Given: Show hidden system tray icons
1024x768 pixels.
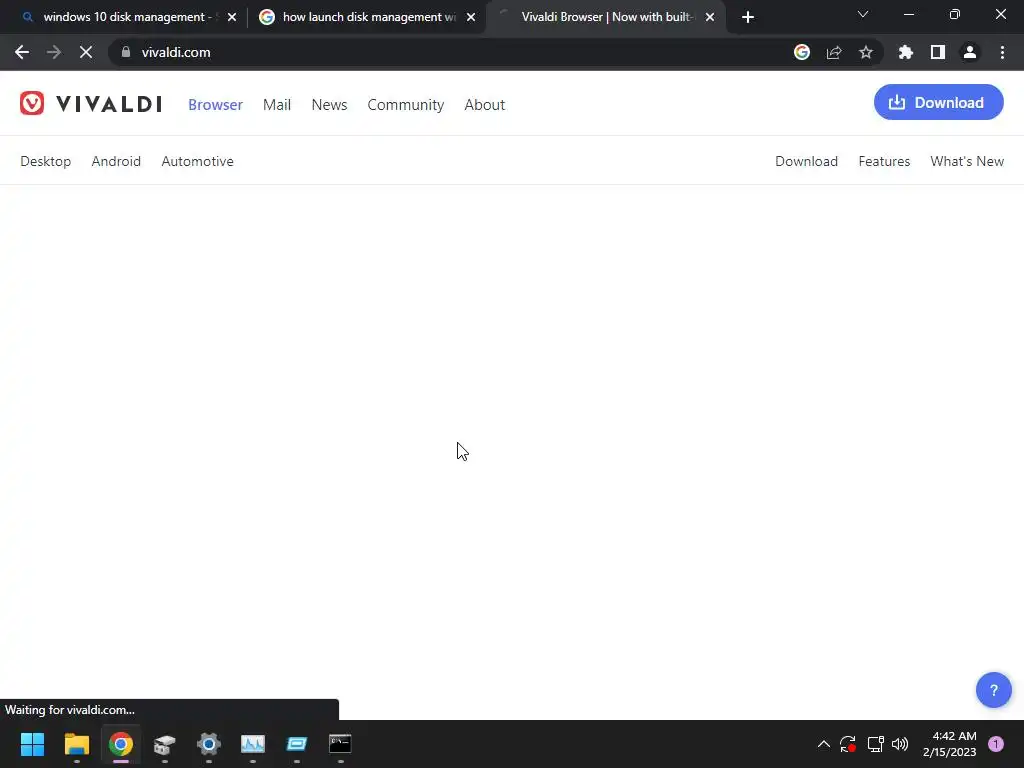Looking at the screenshot, I should point(824,744).
